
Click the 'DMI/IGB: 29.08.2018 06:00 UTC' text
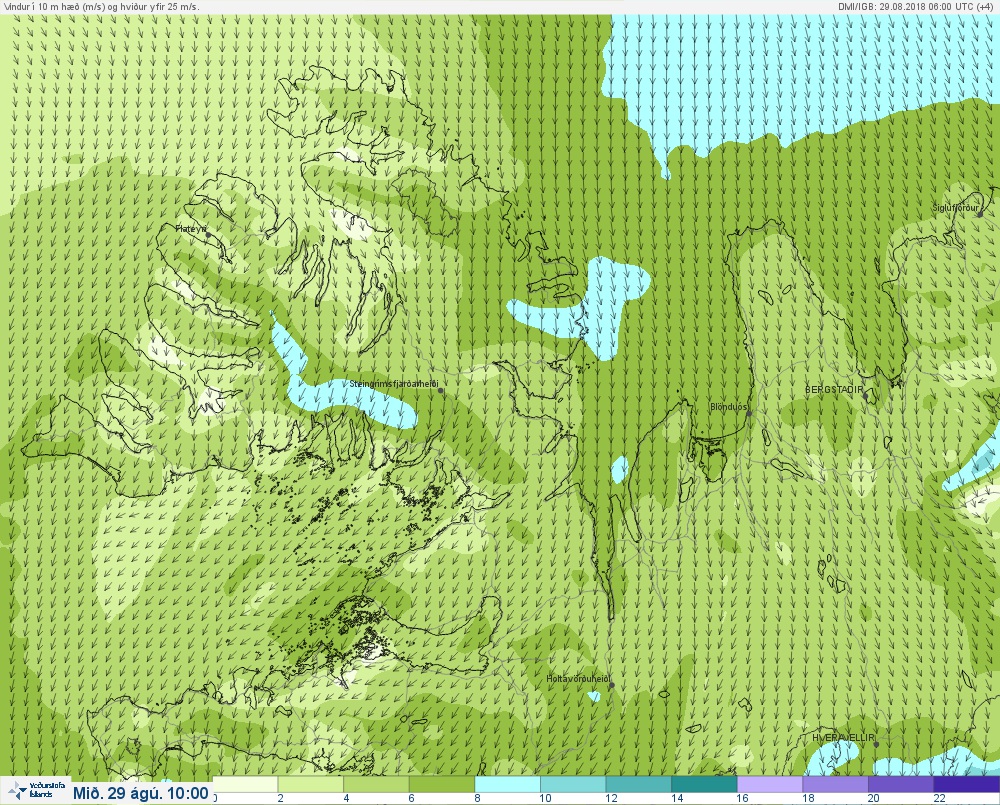[906, 7]
